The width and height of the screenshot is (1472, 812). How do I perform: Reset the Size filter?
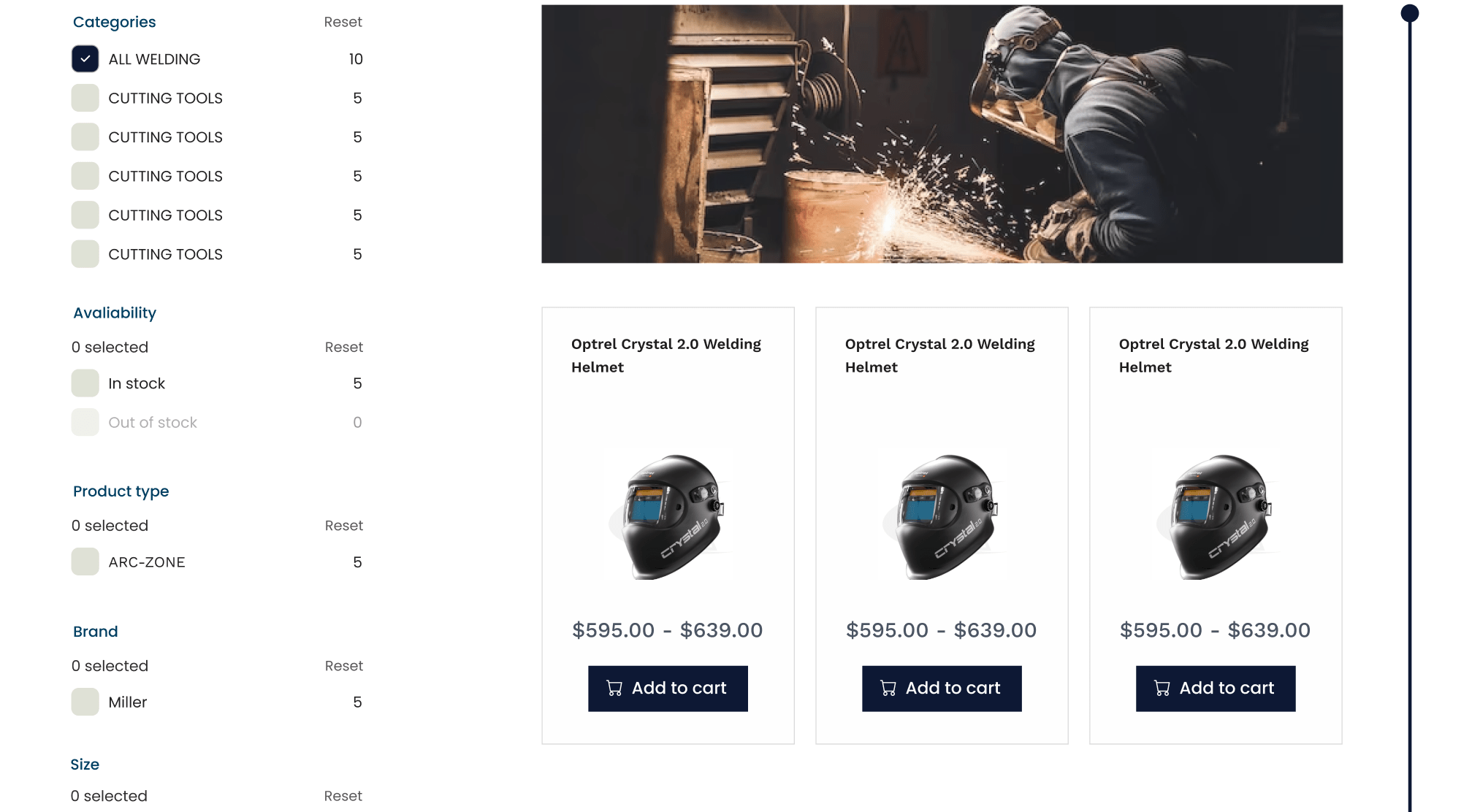tap(343, 796)
